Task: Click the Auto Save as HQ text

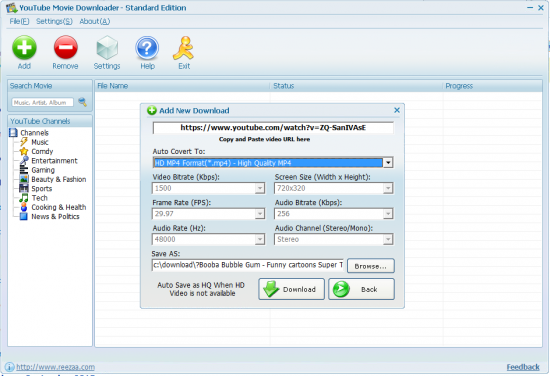Action: point(201,289)
